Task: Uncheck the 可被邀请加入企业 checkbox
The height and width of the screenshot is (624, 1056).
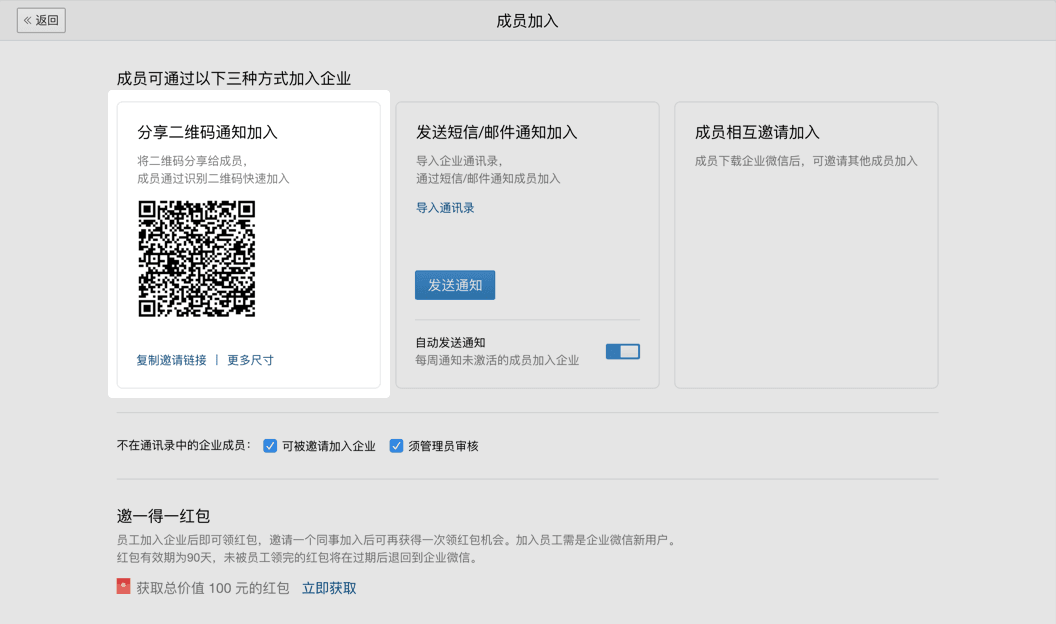Action: (x=270, y=446)
